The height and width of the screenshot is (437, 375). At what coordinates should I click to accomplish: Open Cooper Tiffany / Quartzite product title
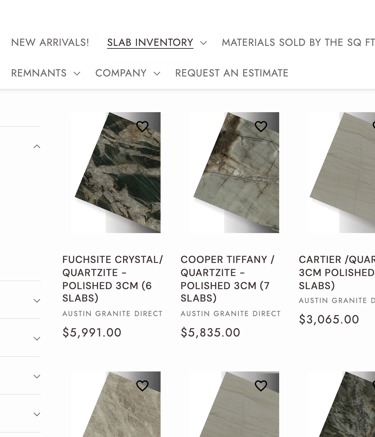tap(227, 279)
